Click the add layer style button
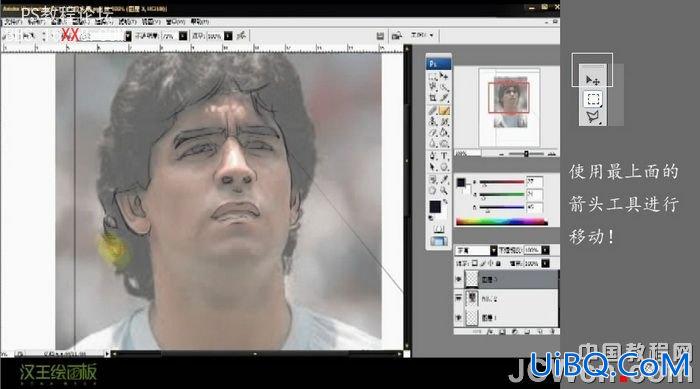The height and width of the screenshot is (389, 700). 490,332
